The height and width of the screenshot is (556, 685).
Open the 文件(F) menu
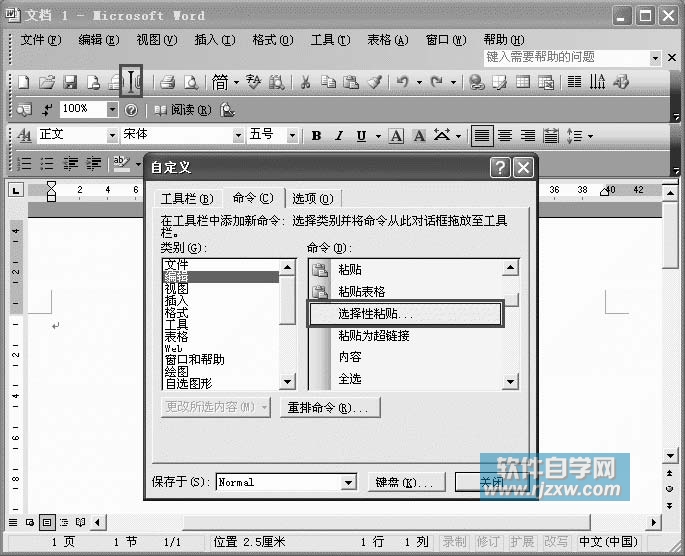coord(41,40)
